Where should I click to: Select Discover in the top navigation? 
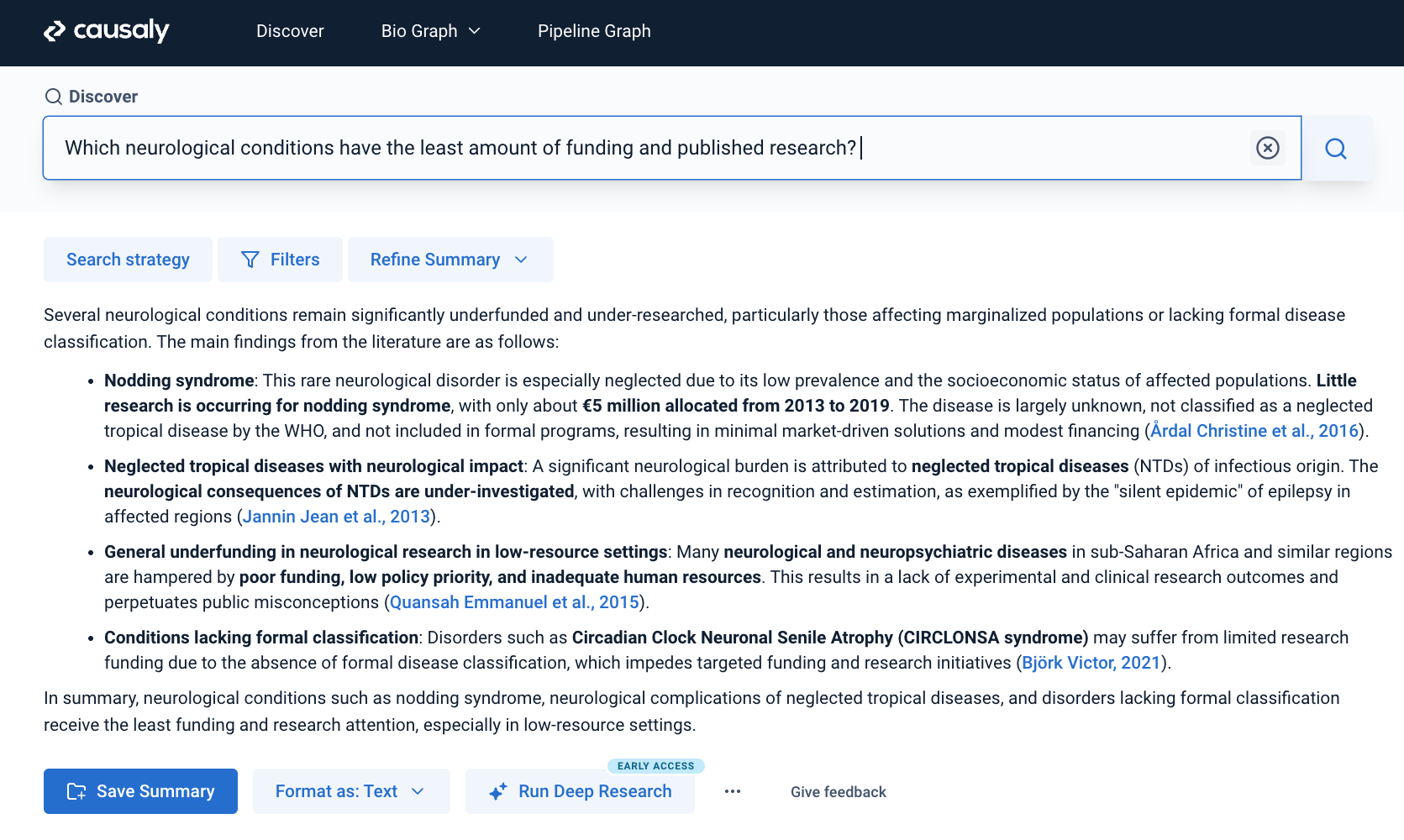[289, 31]
